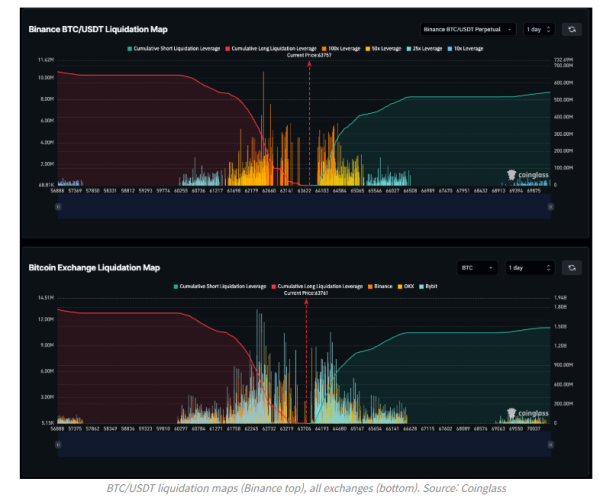Toggle Cumulative Long Liquidation Leverage in bottom legend
Viewport: 600px width, 498px height.
pyautogui.click(x=319, y=286)
